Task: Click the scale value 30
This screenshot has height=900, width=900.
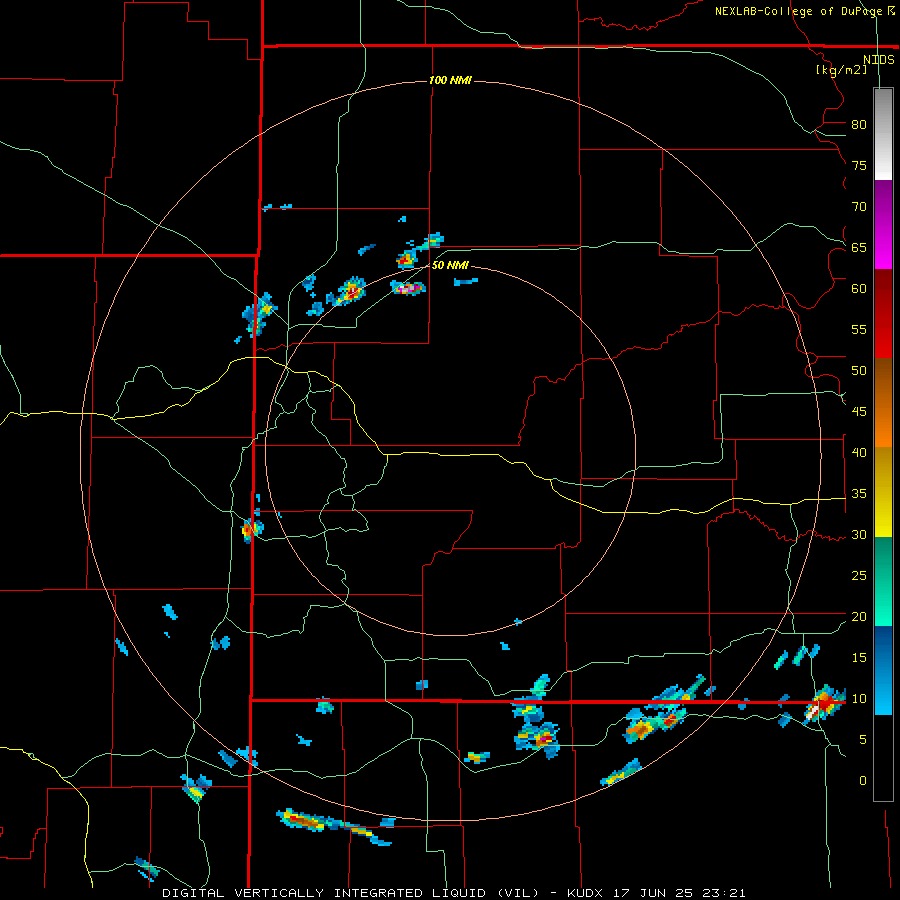Action: tap(859, 534)
